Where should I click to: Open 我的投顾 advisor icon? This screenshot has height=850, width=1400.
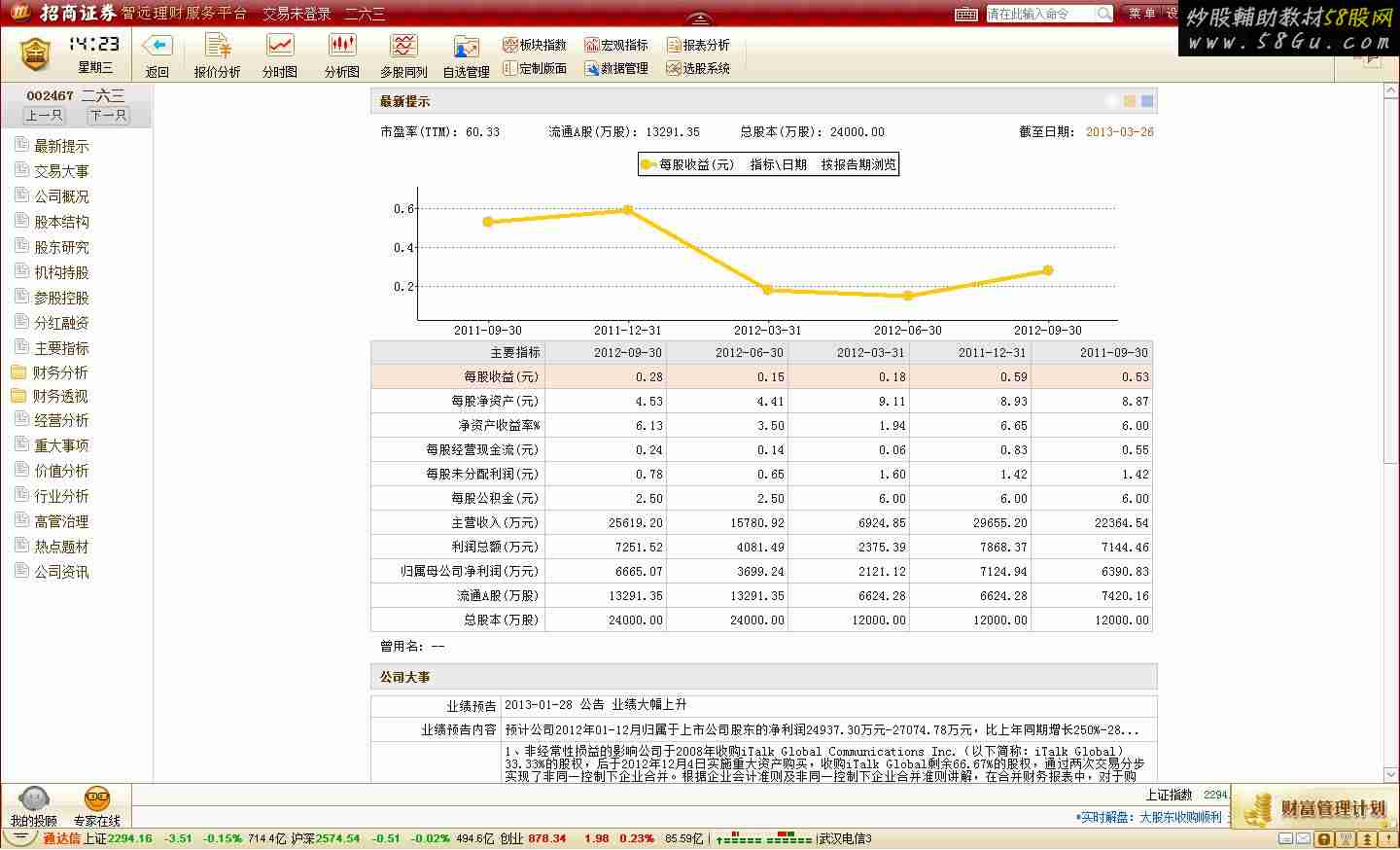click(34, 807)
